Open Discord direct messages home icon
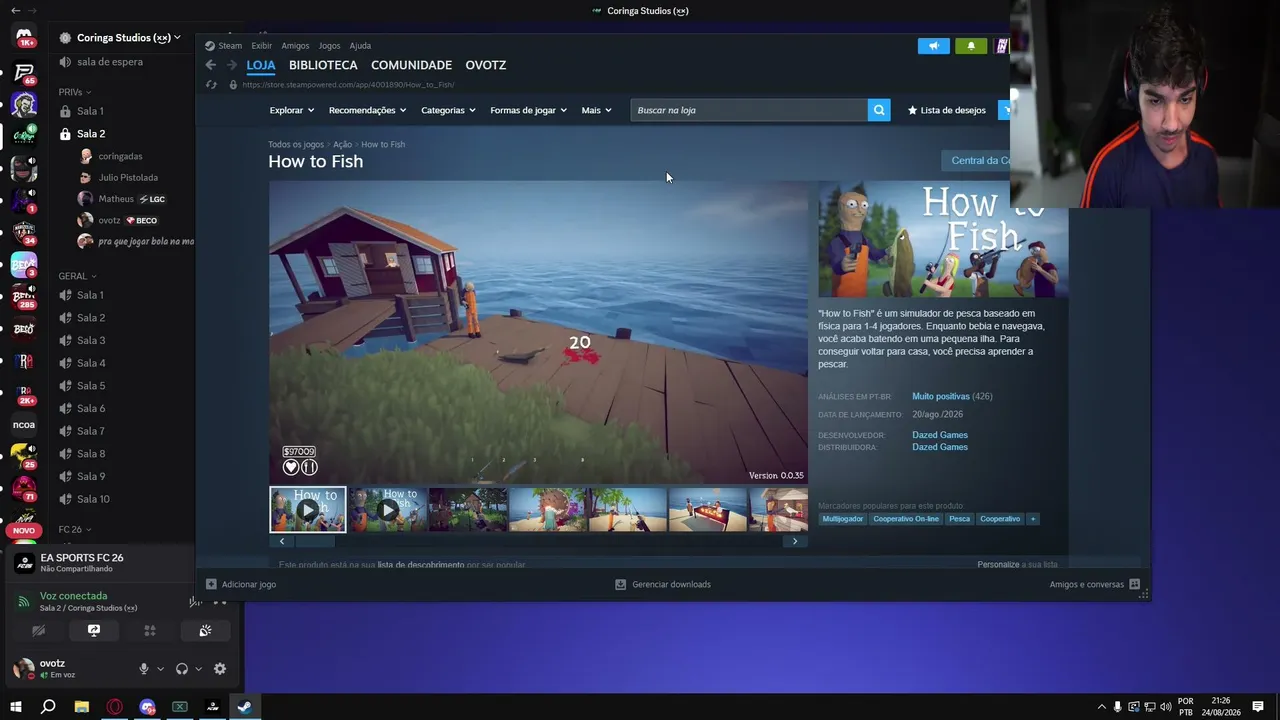 (24, 37)
